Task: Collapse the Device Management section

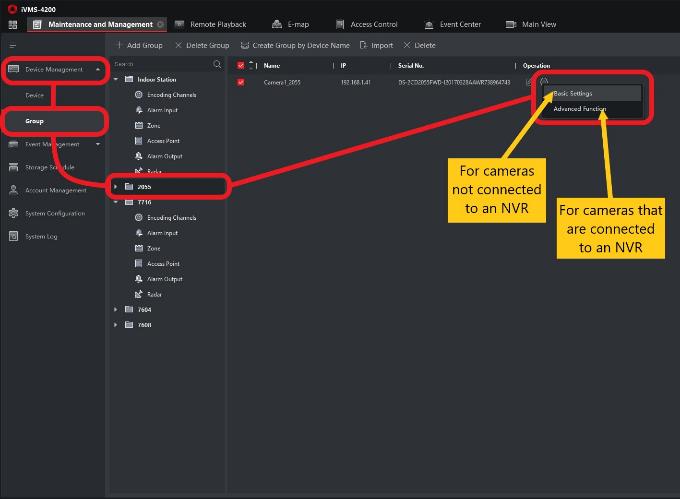Action: pyautogui.click(x=97, y=70)
